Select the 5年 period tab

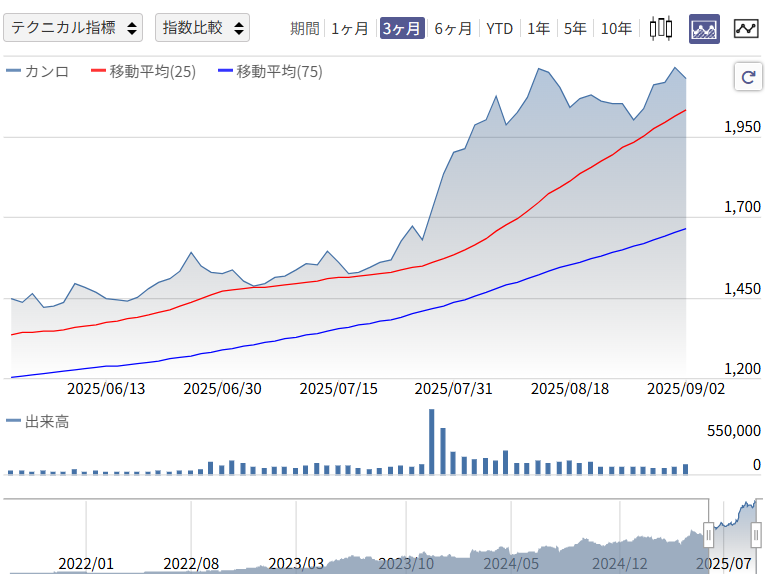[x=575, y=28]
